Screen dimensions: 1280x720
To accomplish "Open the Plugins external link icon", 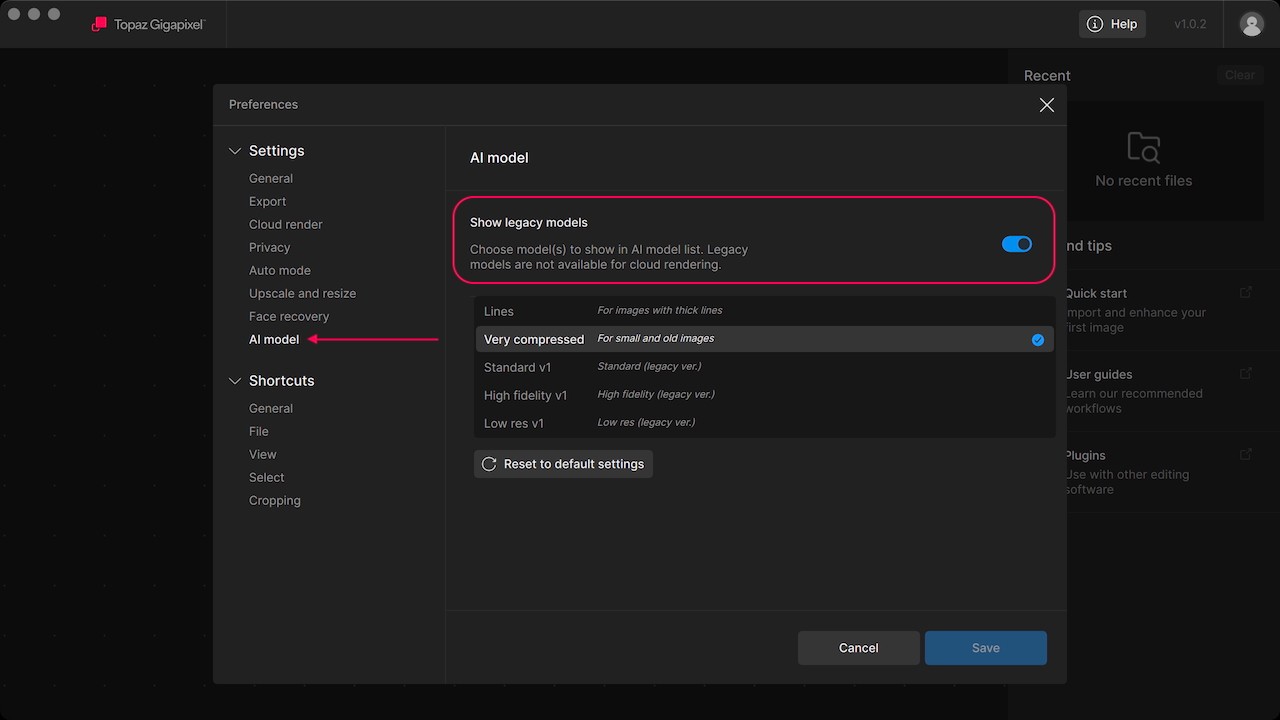I will (x=1246, y=455).
